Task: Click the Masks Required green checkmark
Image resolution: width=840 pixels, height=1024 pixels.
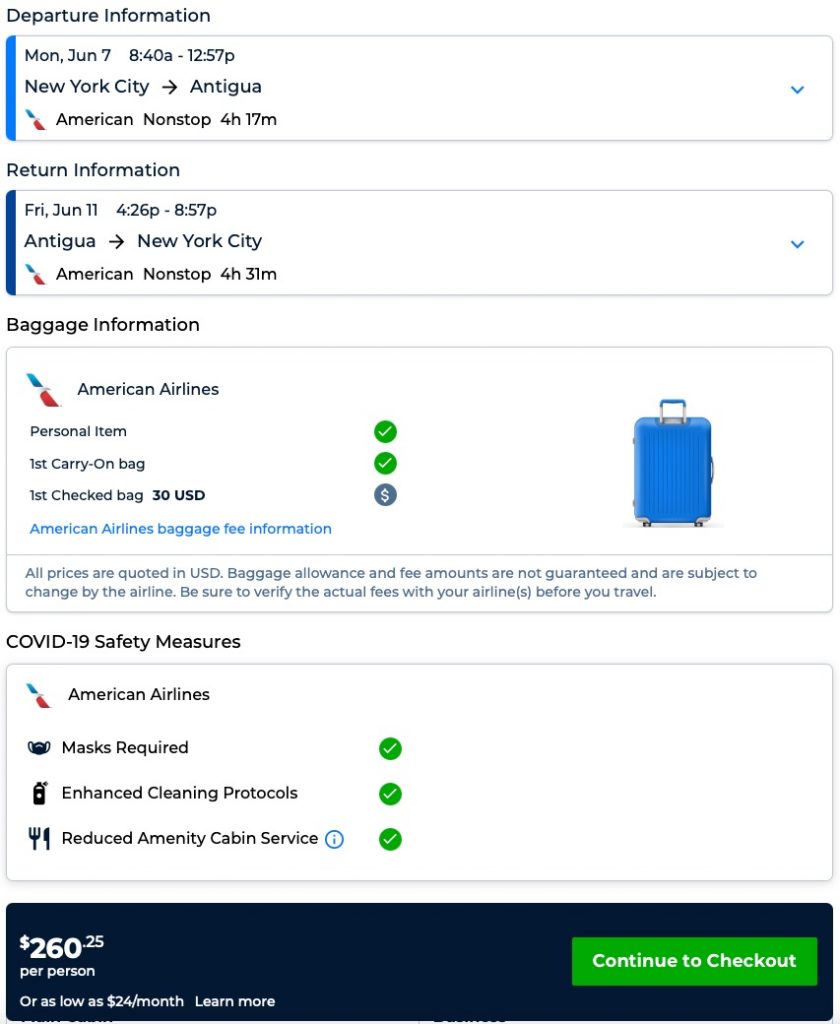Action: point(390,748)
